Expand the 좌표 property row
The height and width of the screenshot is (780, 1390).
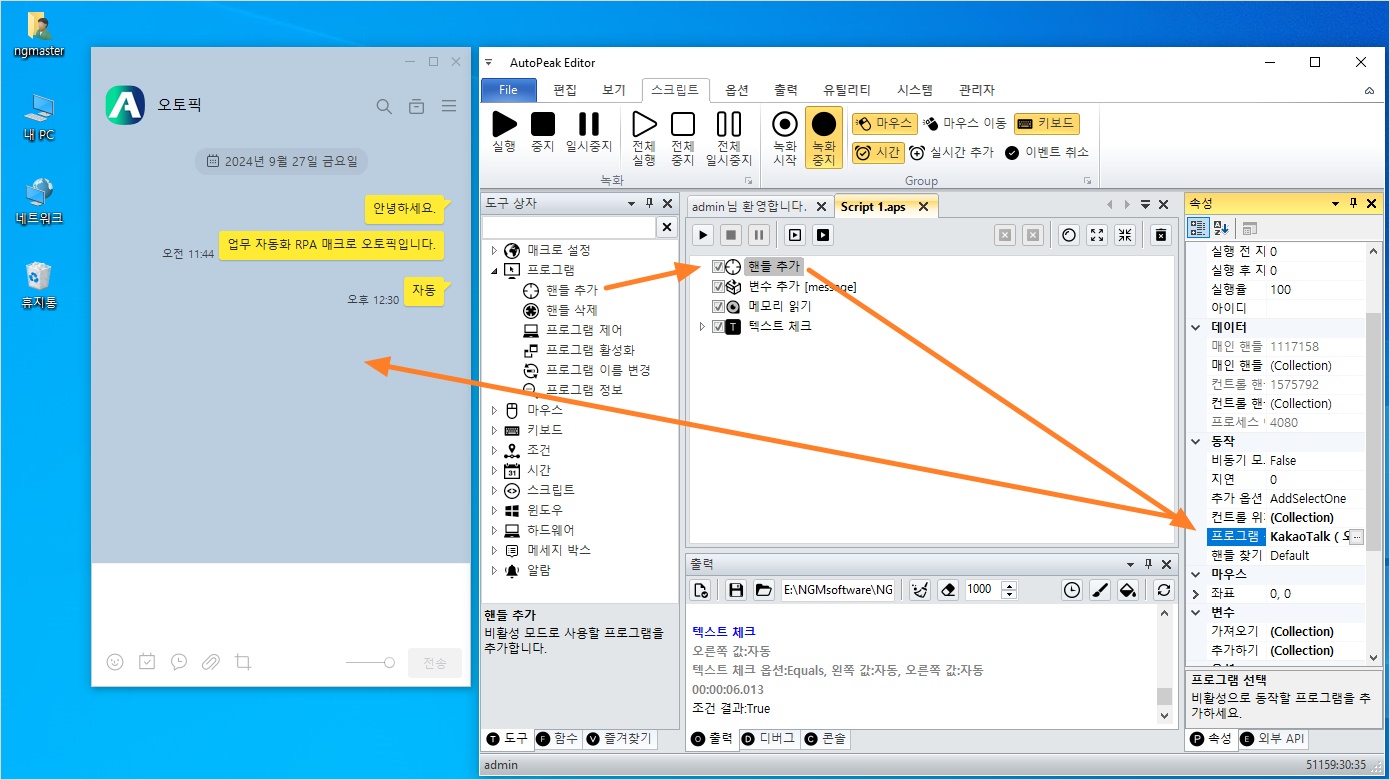pyautogui.click(x=1196, y=593)
